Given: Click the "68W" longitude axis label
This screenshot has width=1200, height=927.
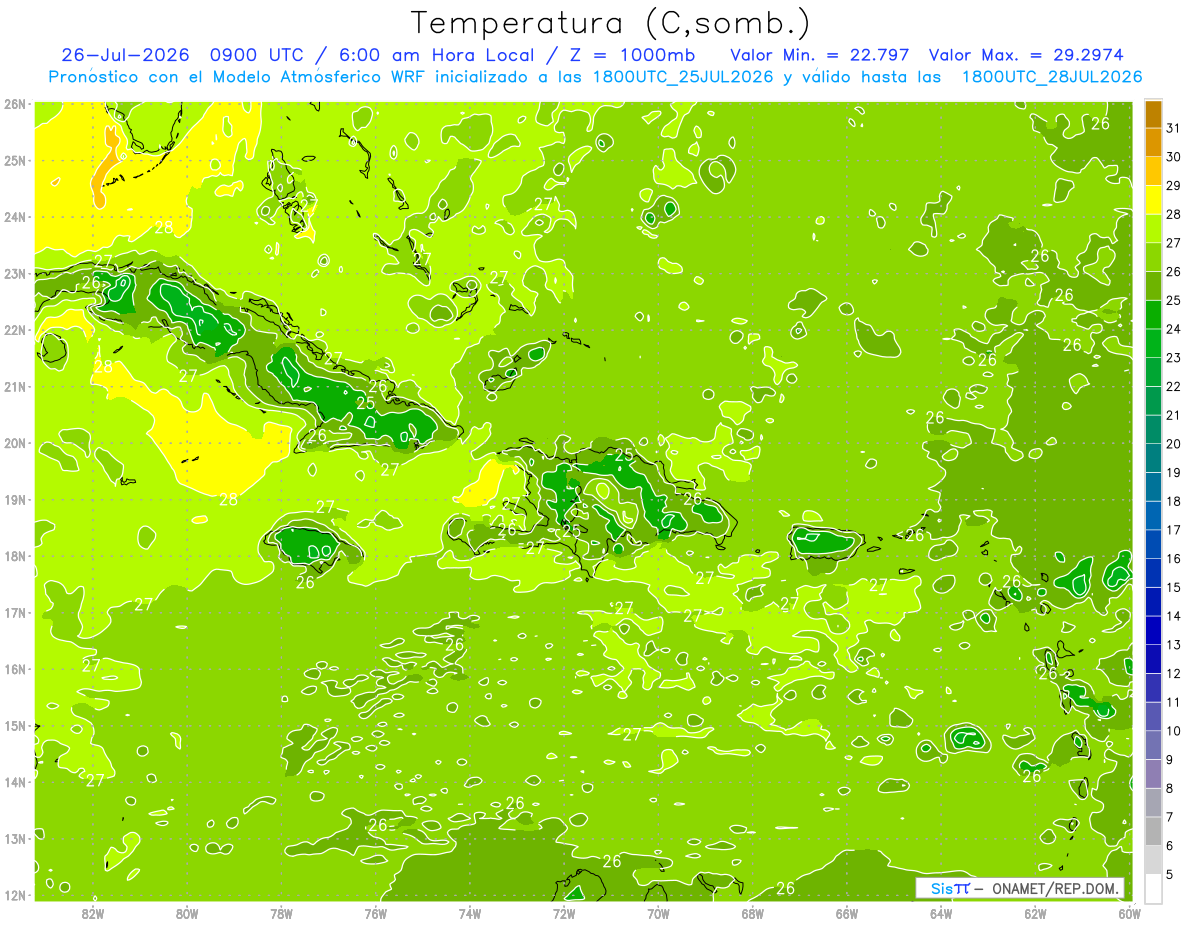Looking at the screenshot, I should point(753,913).
